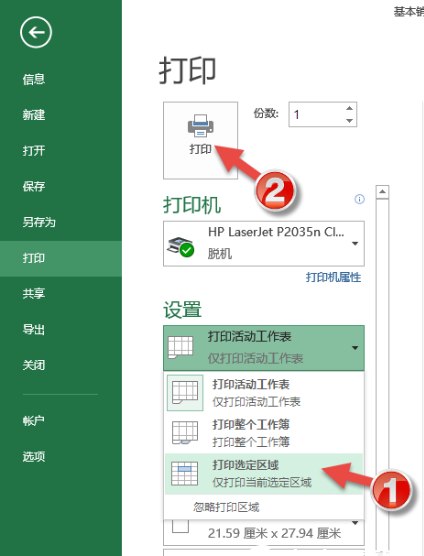The image size is (424, 556).
Task: Select the highlighted 打印 sidebar item
Action: (61, 258)
